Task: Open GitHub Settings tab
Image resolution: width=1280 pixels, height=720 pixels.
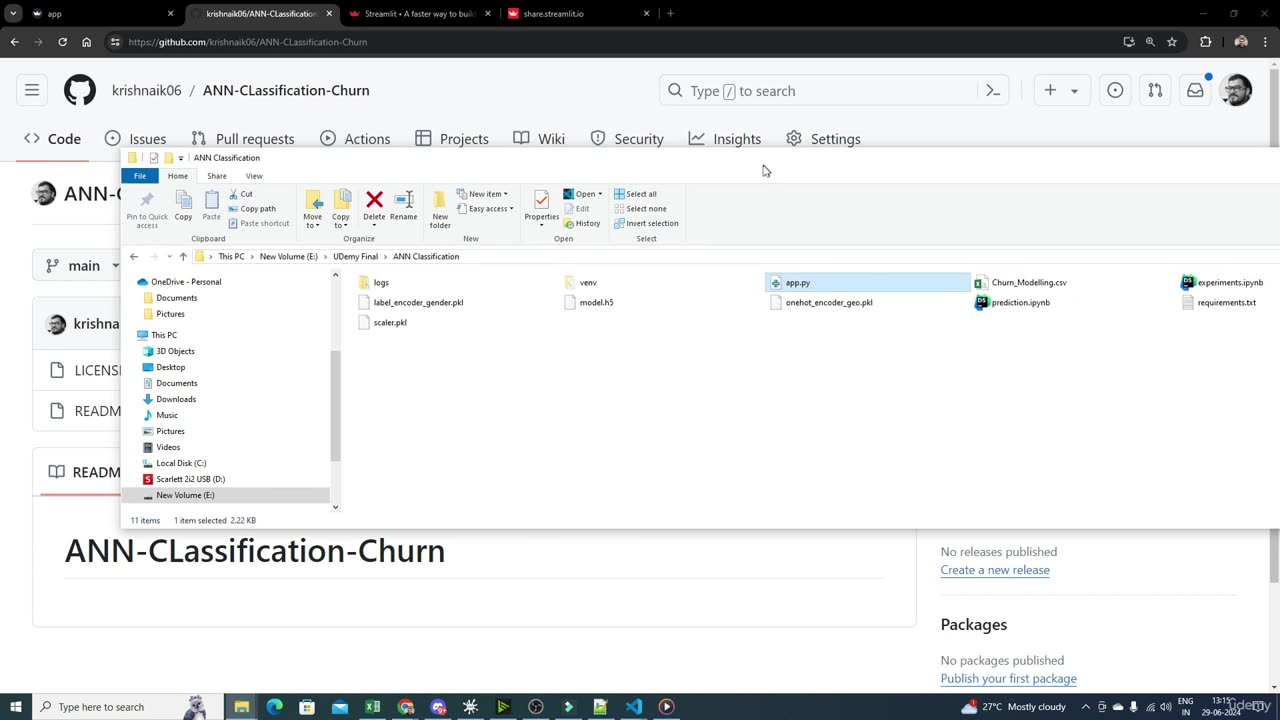Action: tap(823, 139)
